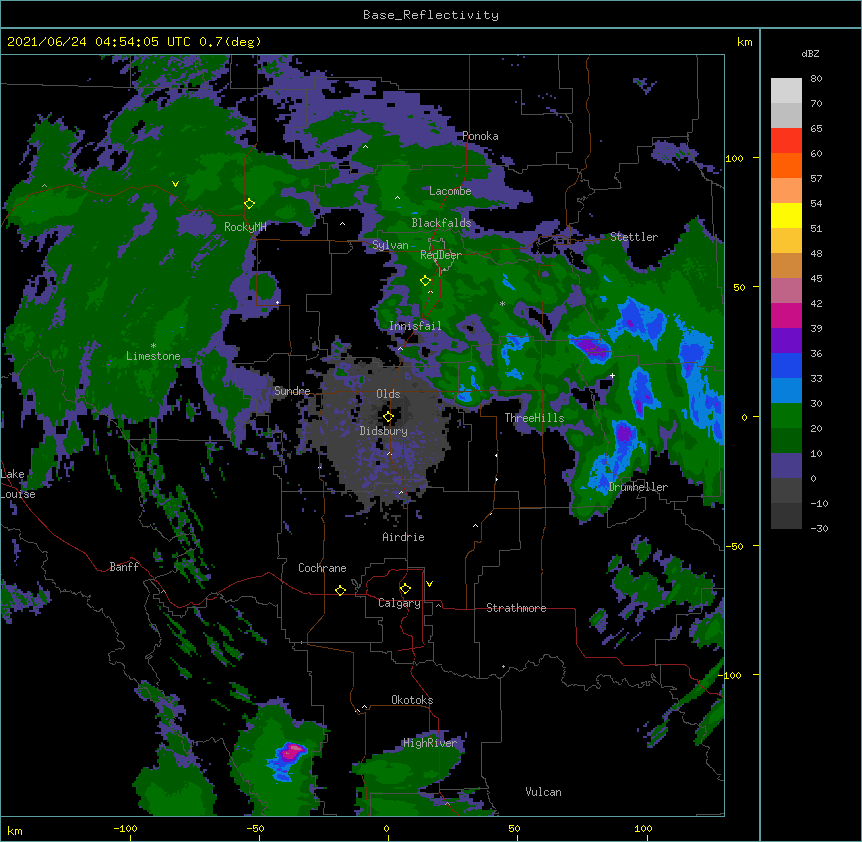Image resolution: width=862 pixels, height=842 pixels.
Task: Click the -30 dBZ legend value
Action: point(819,528)
